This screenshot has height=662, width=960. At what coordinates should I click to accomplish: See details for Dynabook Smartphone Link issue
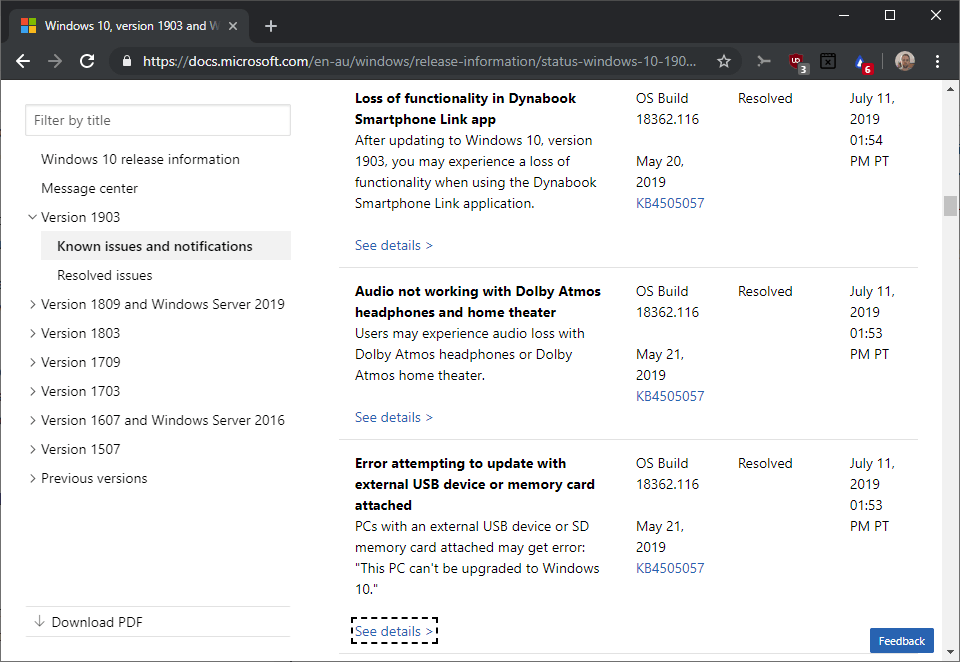tap(394, 246)
